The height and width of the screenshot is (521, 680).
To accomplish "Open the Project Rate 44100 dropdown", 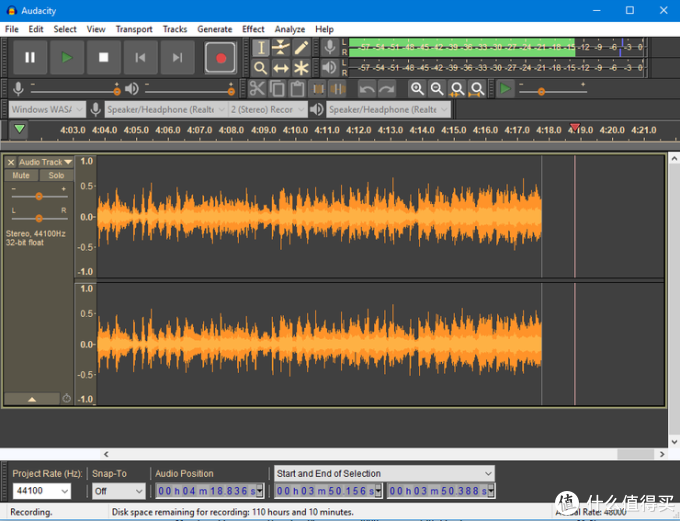I will (41, 491).
